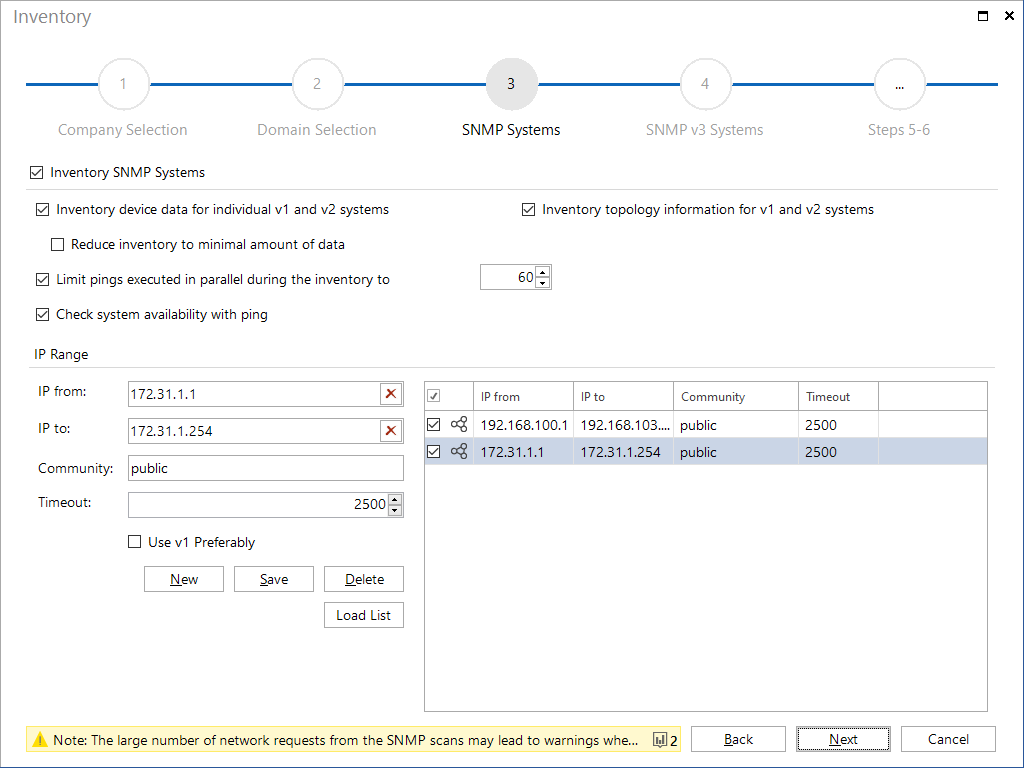
Task: Increase the Timeout value with up arrow
Action: tap(395, 500)
